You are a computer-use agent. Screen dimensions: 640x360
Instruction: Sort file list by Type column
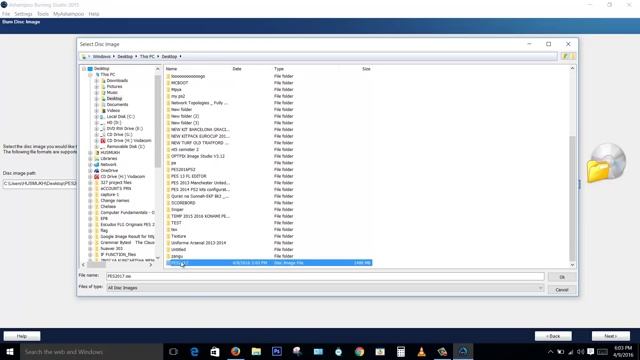point(279,69)
